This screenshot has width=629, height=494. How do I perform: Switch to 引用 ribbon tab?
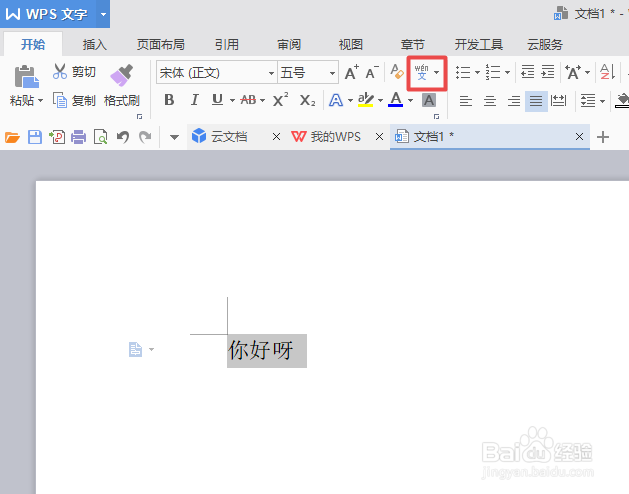227,45
